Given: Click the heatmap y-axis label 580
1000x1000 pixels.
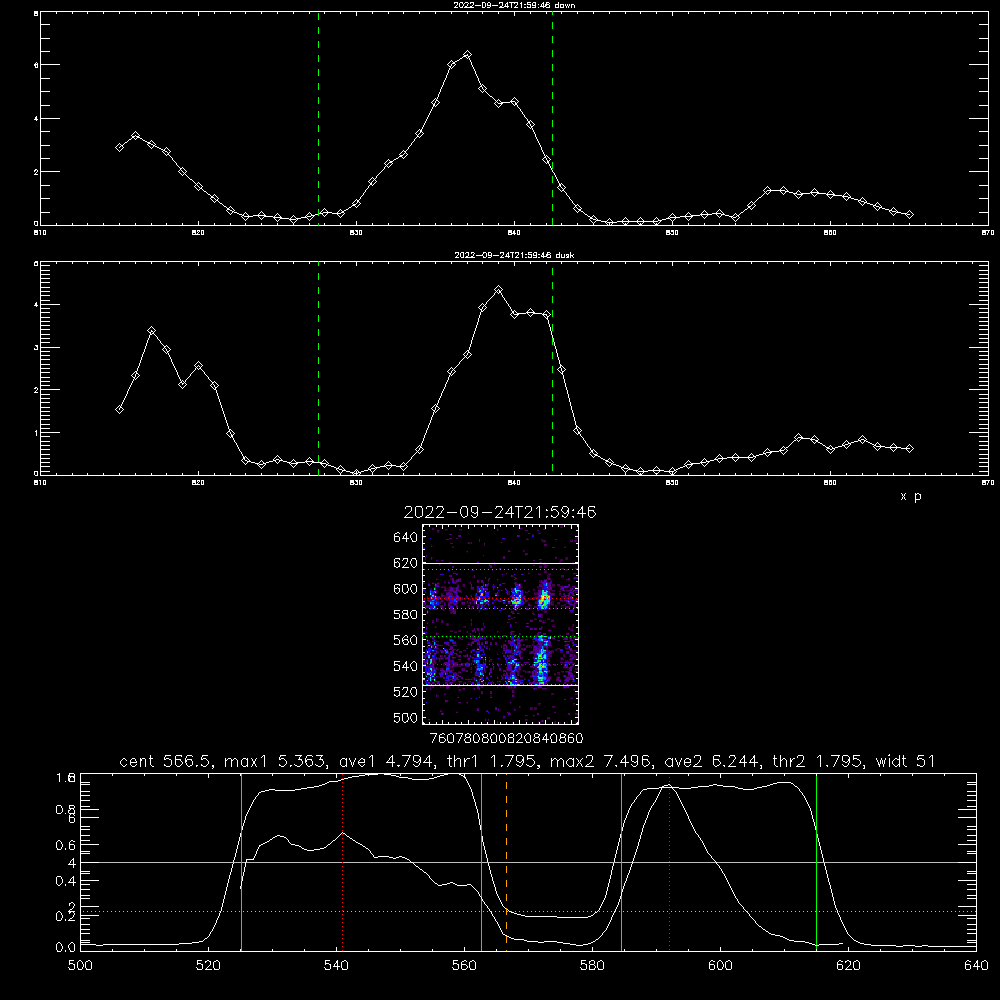Looking at the screenshot, I should tap(405, 615).
